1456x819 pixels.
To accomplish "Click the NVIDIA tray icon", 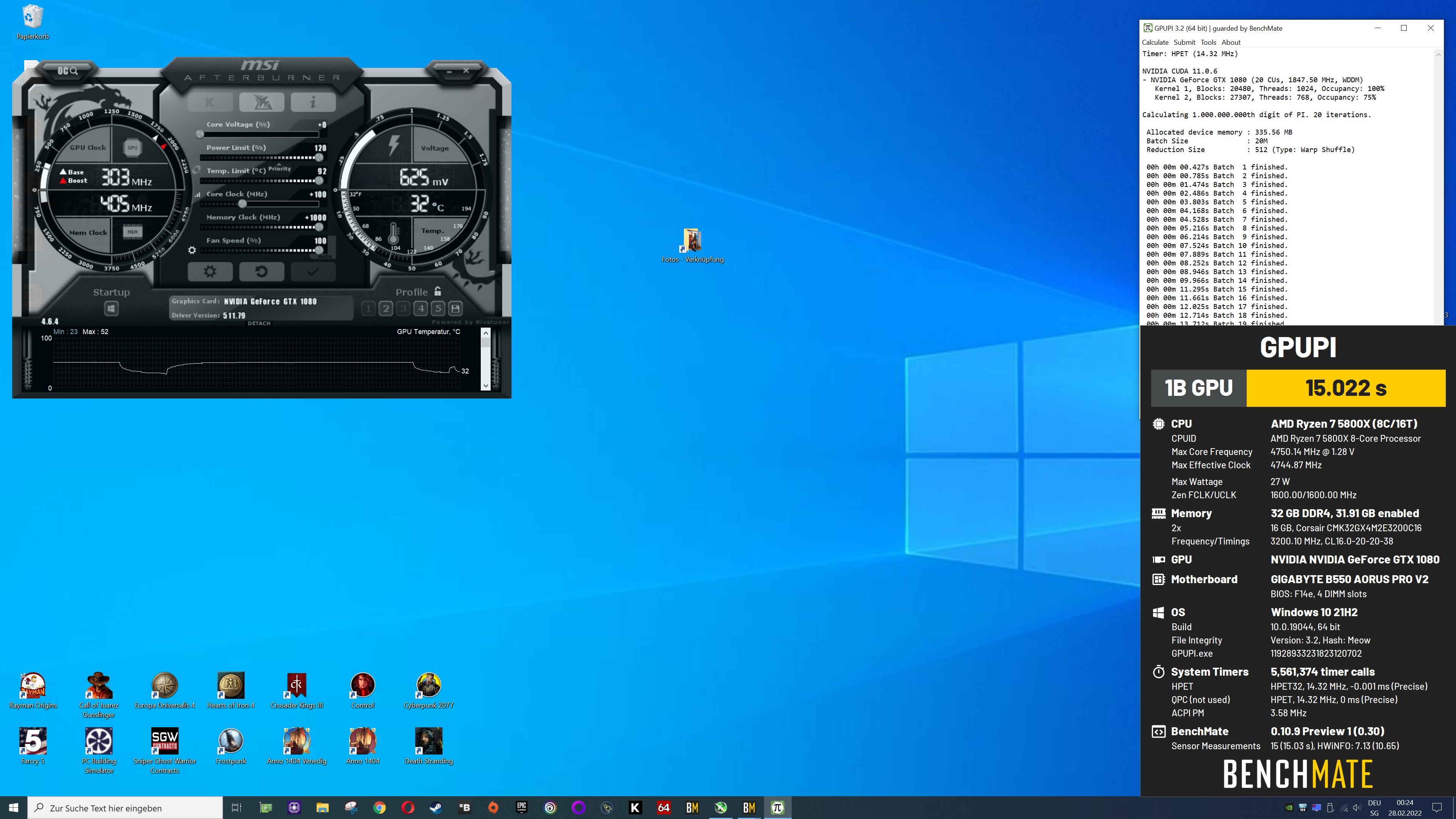I will point(1289,808).
